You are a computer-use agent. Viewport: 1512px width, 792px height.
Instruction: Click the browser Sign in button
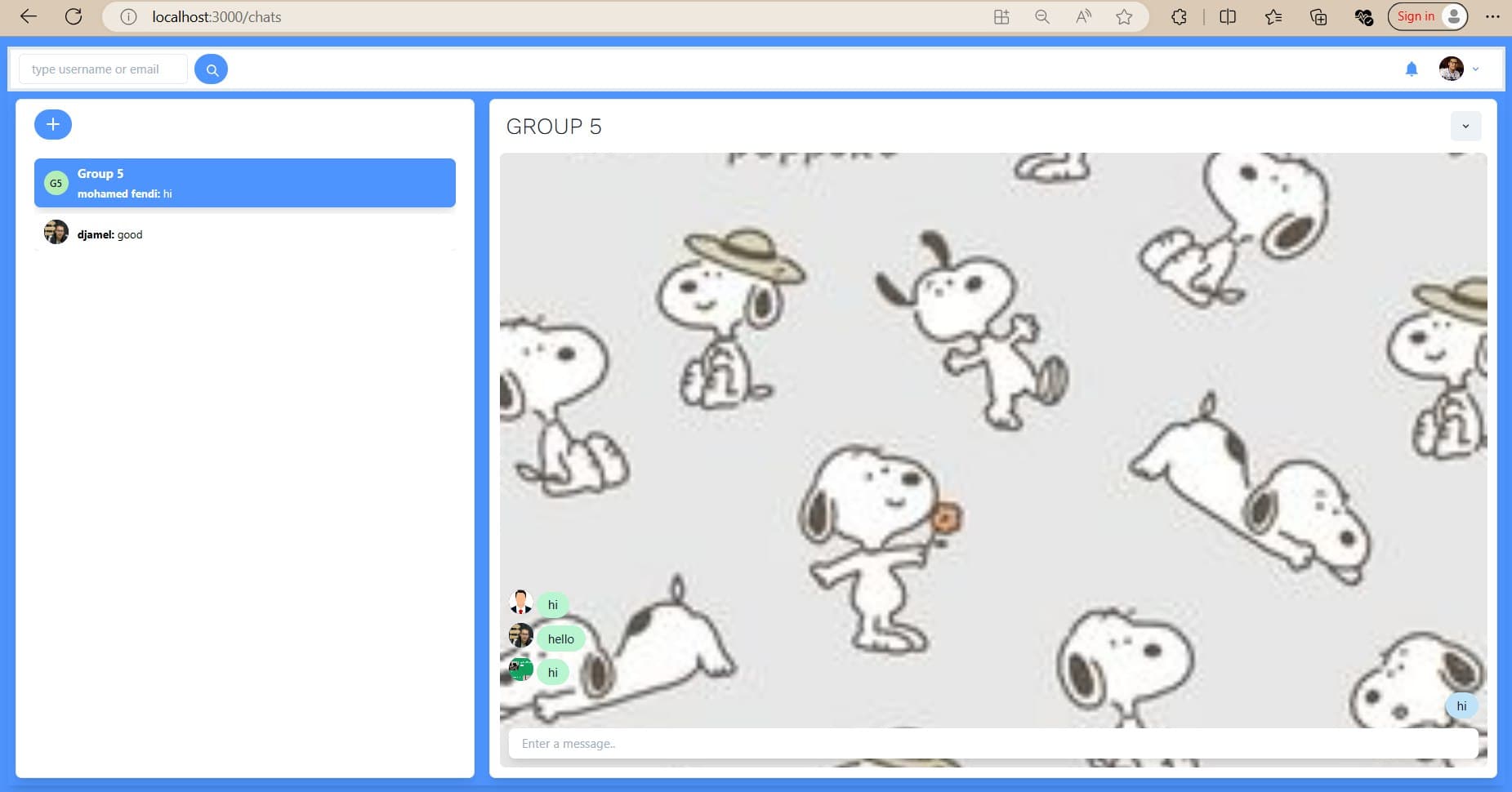tap(1416, 16)
